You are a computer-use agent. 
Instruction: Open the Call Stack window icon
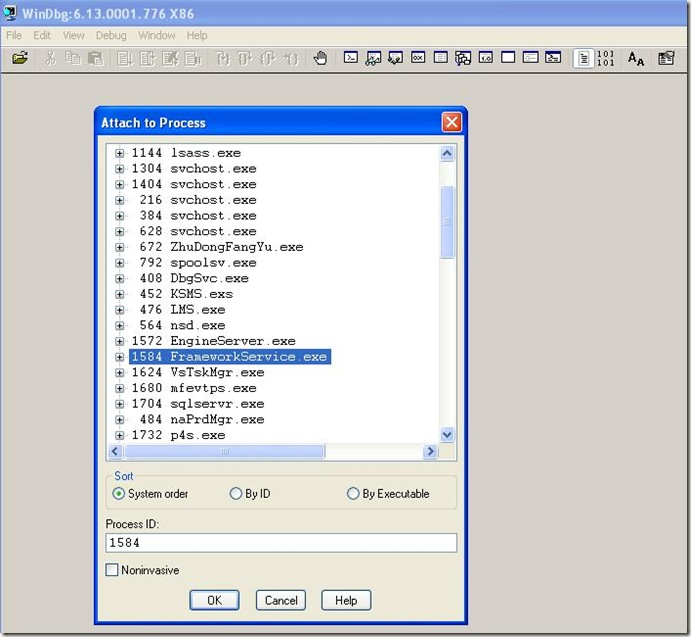point(463,58)
